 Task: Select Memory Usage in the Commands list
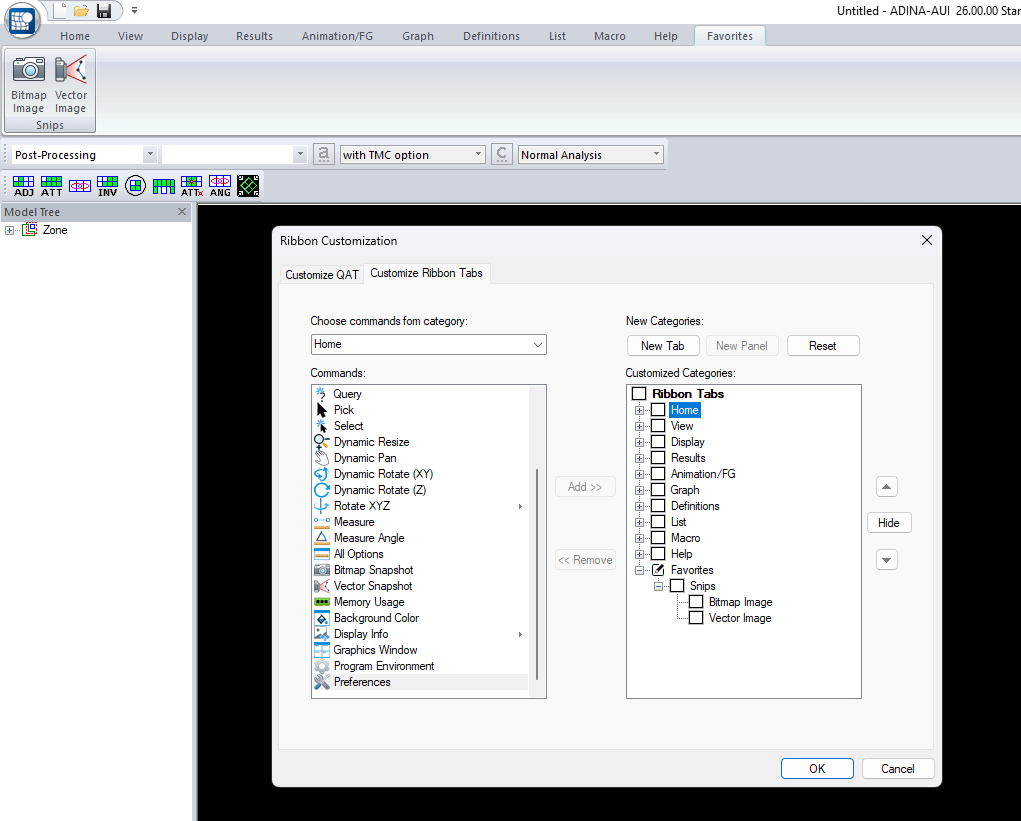click(368, 602)
